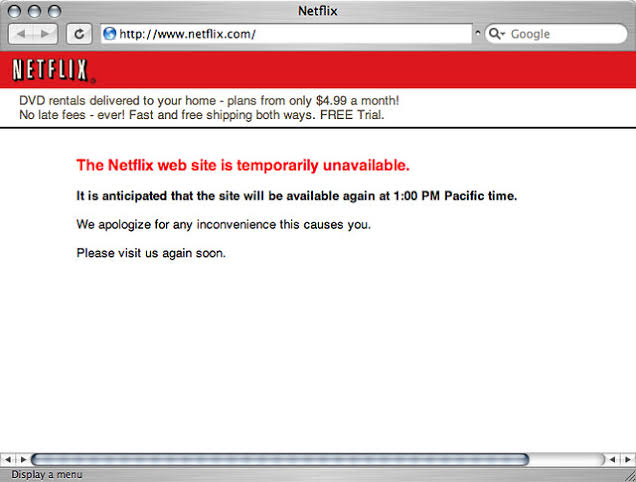Minimize the window with yellow button
The width and height of the screenshot is (636, 482).
pyautogui.click(x=33, y=11)
